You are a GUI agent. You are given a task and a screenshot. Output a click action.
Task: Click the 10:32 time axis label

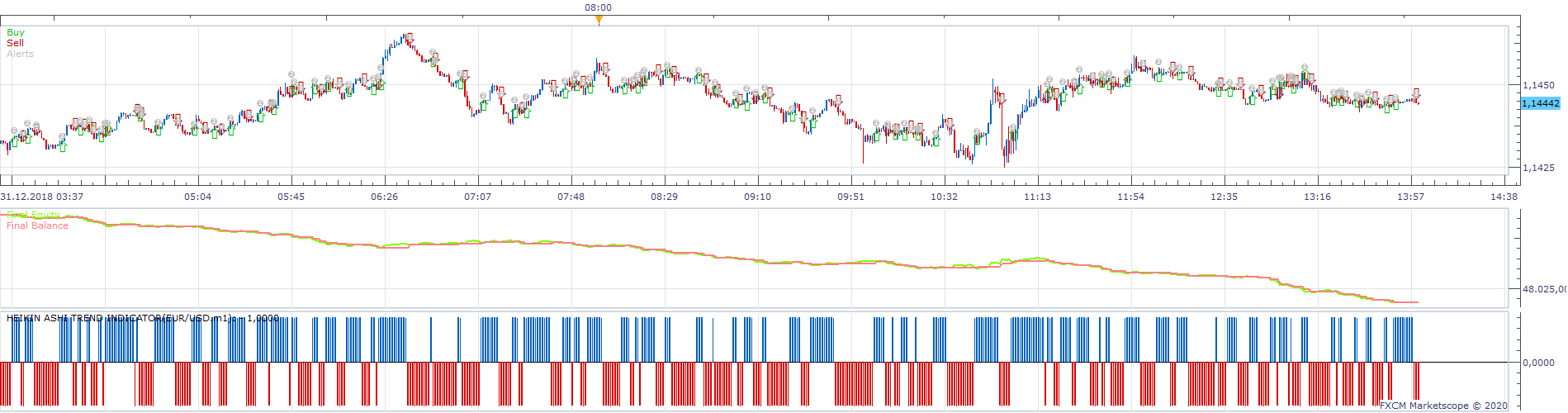pyautogui.click(x=945, y=197)
